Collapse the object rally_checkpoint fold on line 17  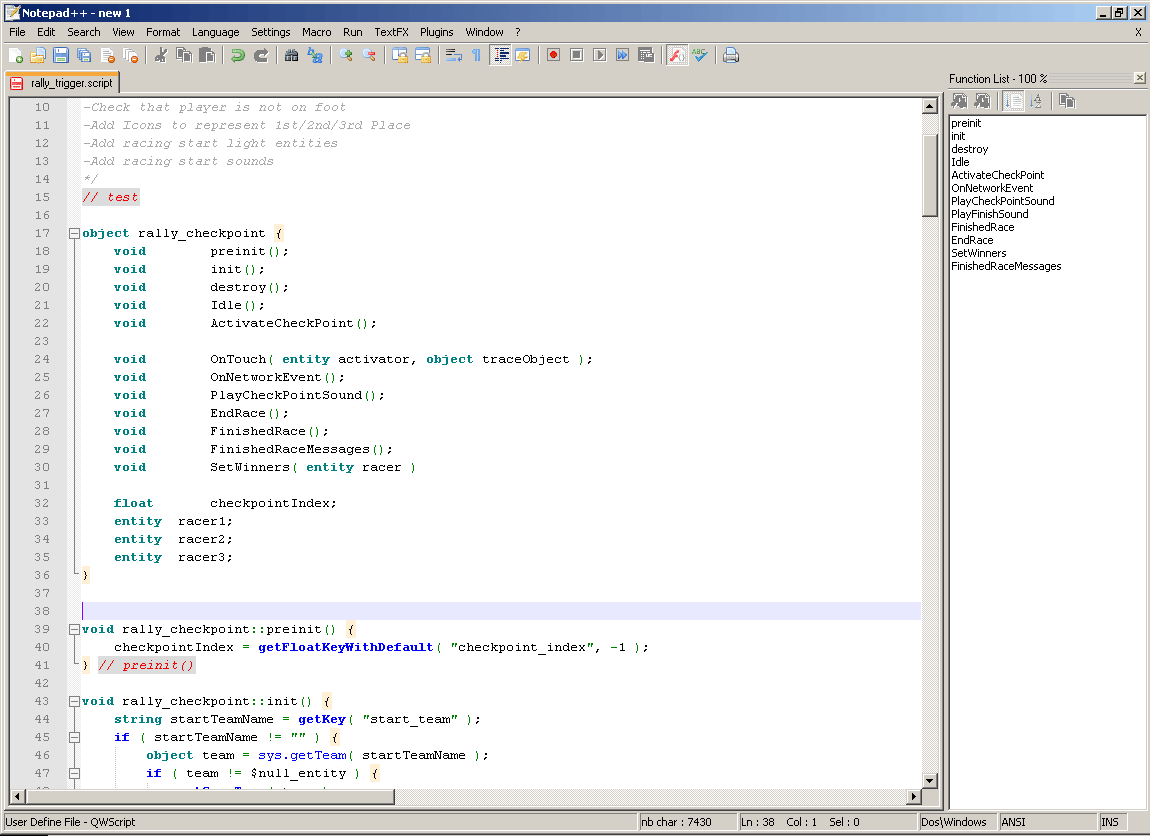click(74, 233)
